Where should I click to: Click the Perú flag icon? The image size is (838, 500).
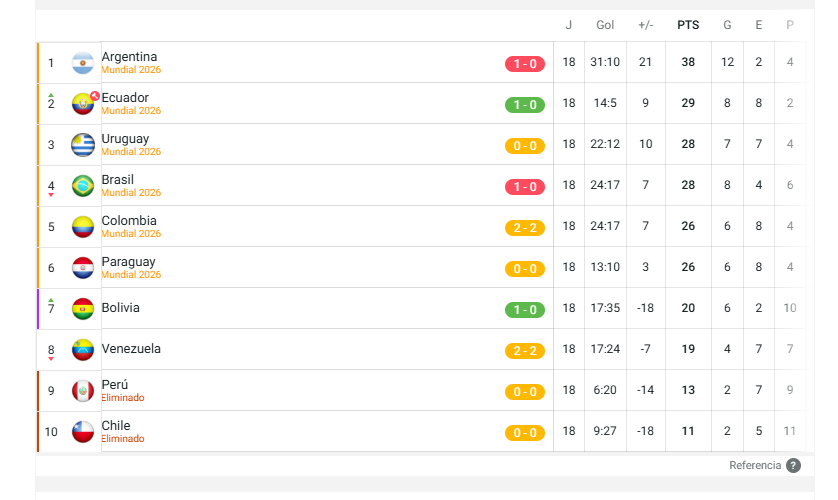pyautogui.click(x=83, y=391)
